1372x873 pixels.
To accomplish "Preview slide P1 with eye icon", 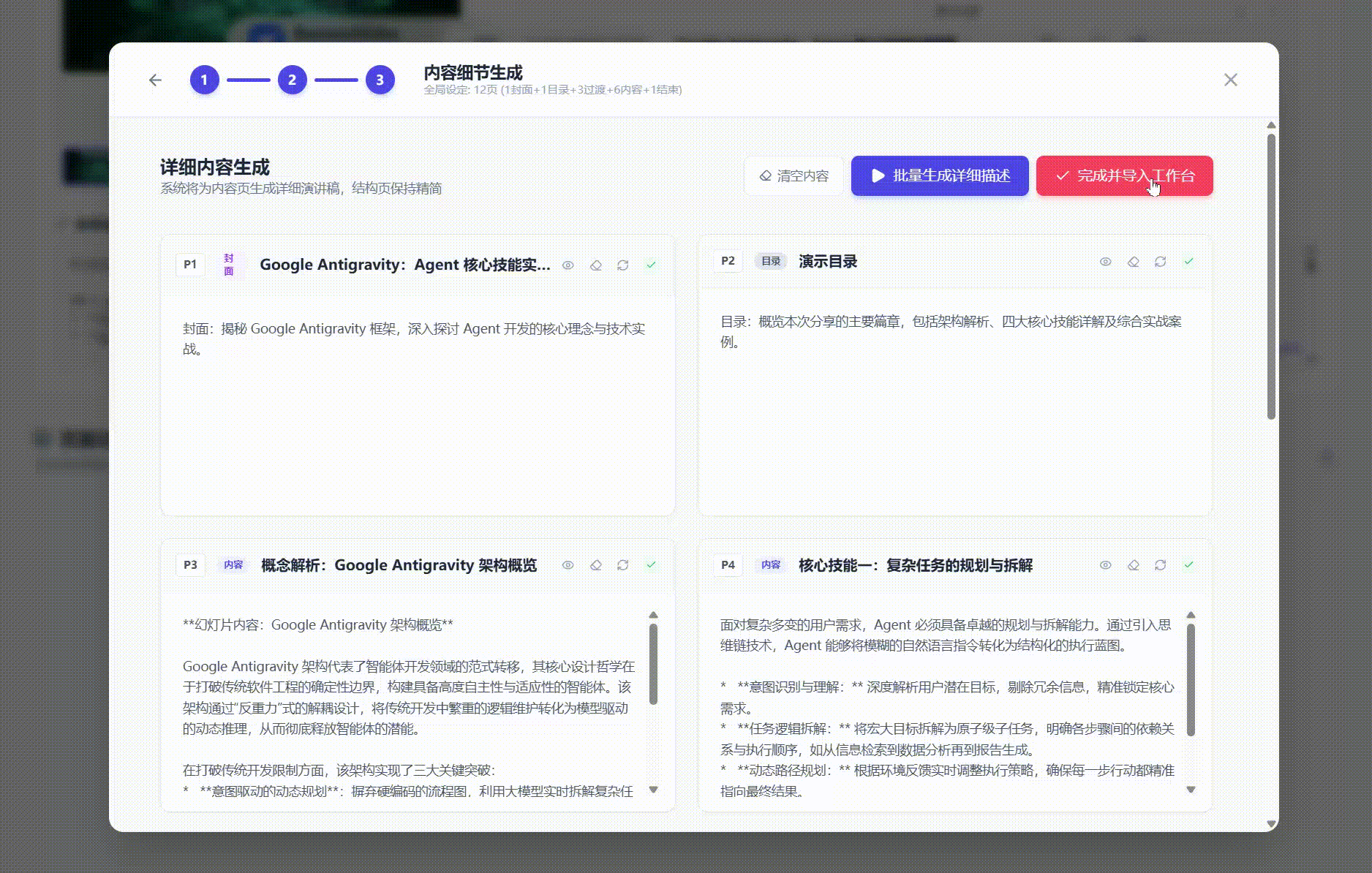I will pyautogui.click(x=568, y=265).
